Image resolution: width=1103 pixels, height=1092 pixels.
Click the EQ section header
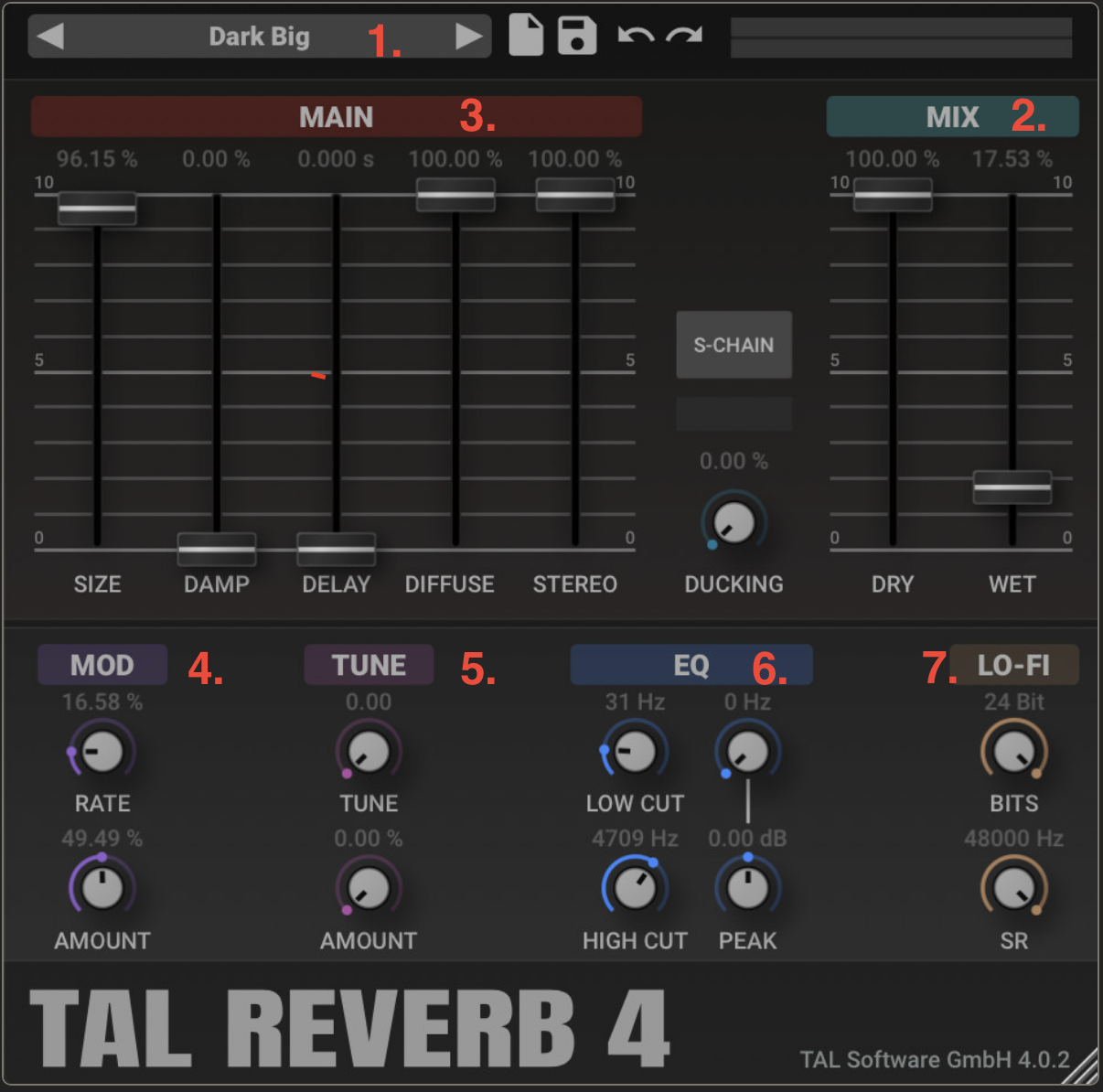691,665
